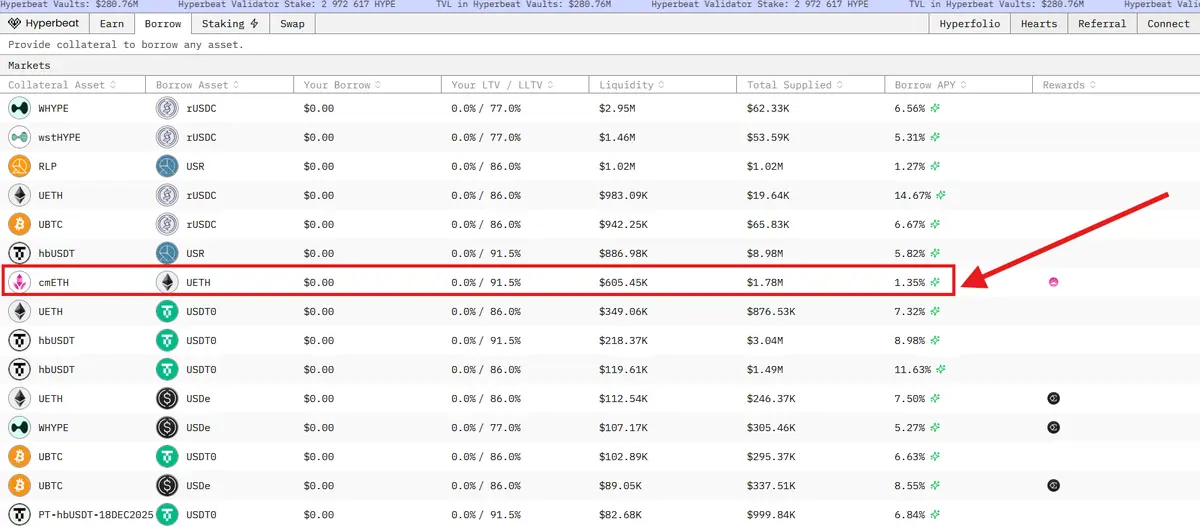
Task: Click the 6.63% borrow APY value
Action: (910, 457)
